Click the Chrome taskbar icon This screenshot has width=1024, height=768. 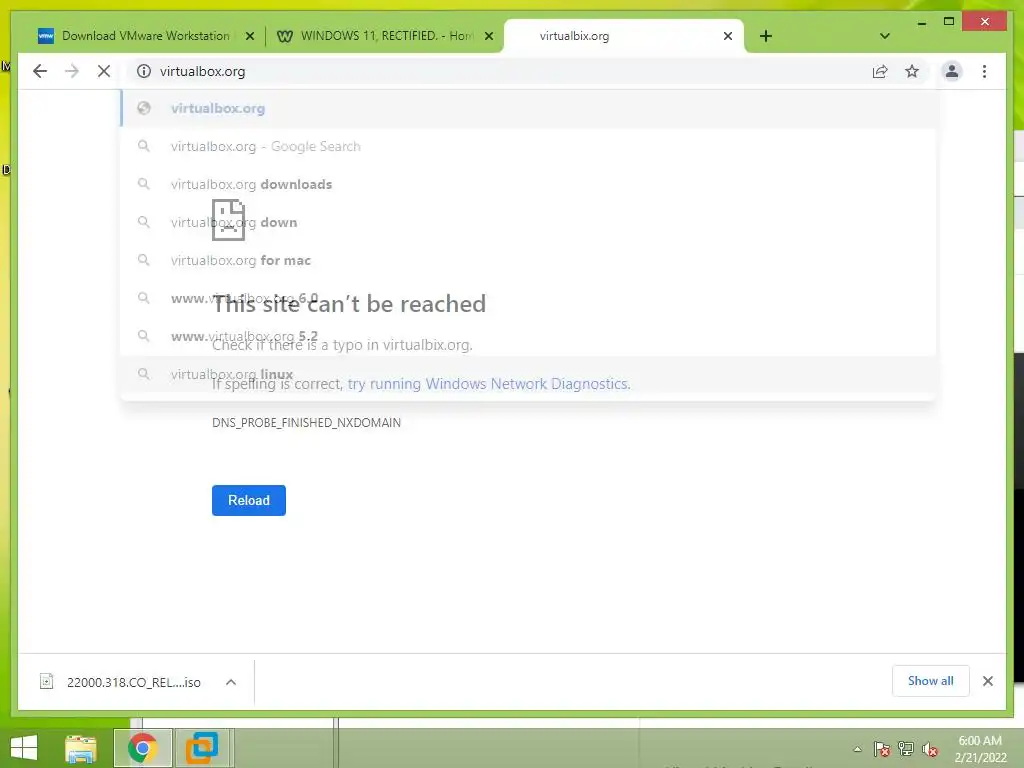click(x=142, y=748)
